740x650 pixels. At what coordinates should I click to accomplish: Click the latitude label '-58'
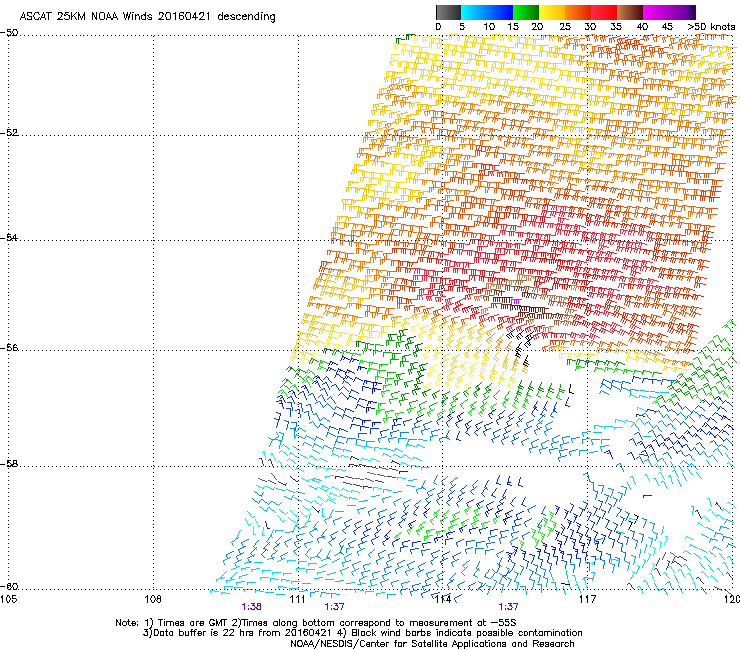point(9,464)
